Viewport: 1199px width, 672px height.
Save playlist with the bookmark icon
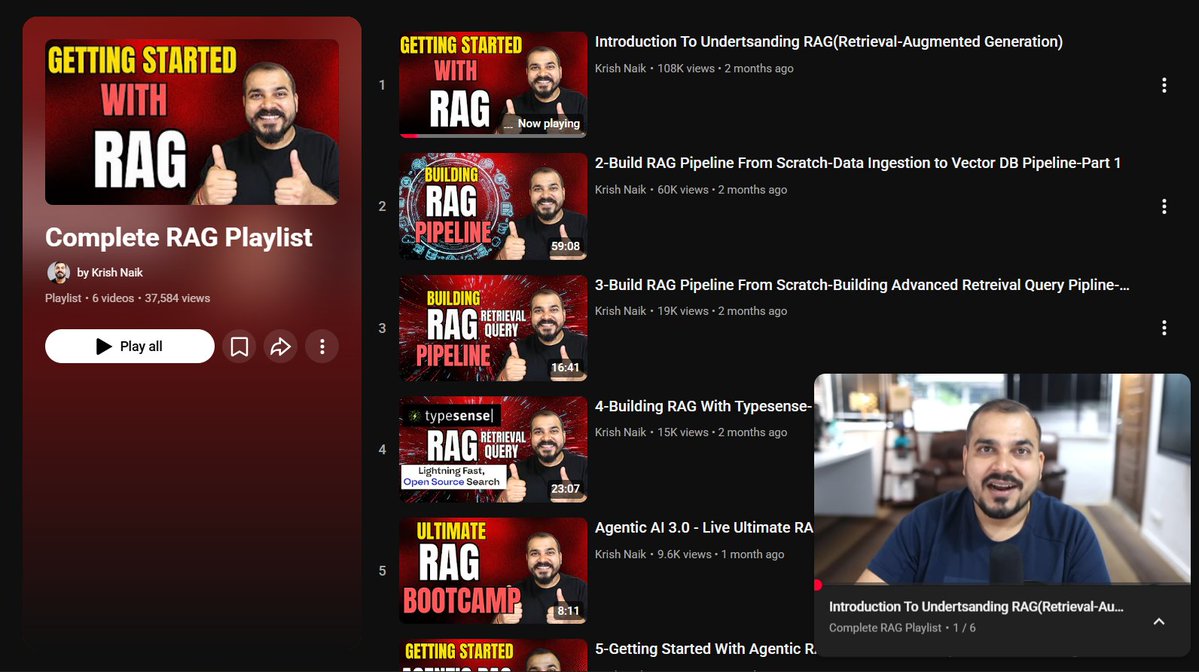point(239,346)
